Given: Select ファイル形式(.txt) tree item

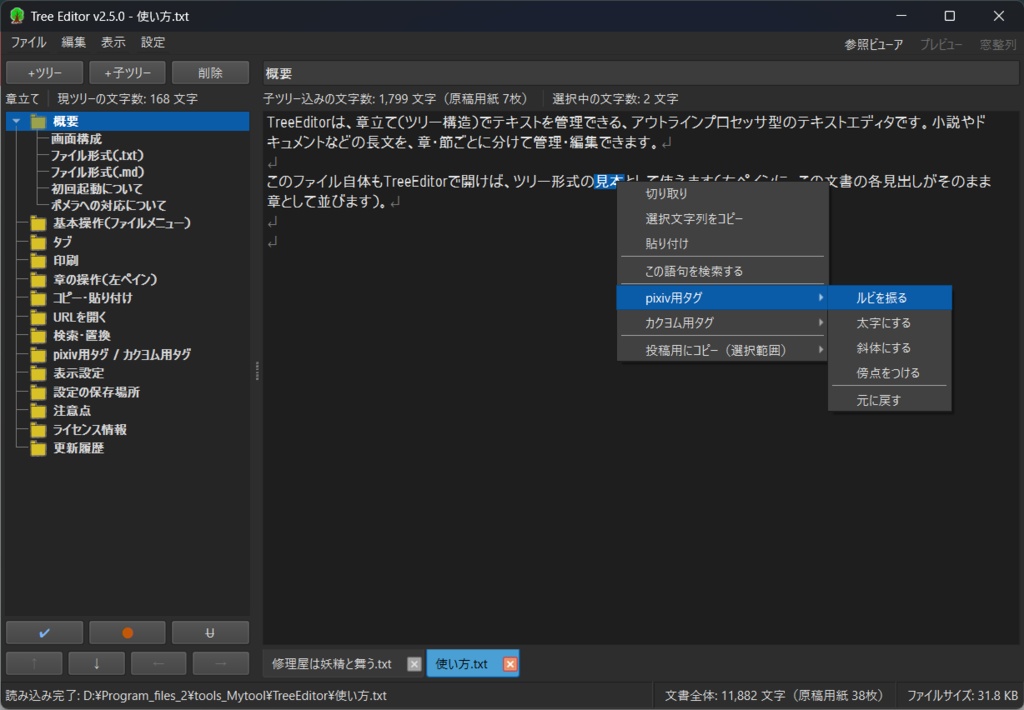Looking at the screenshot, I should click(97, 155).
